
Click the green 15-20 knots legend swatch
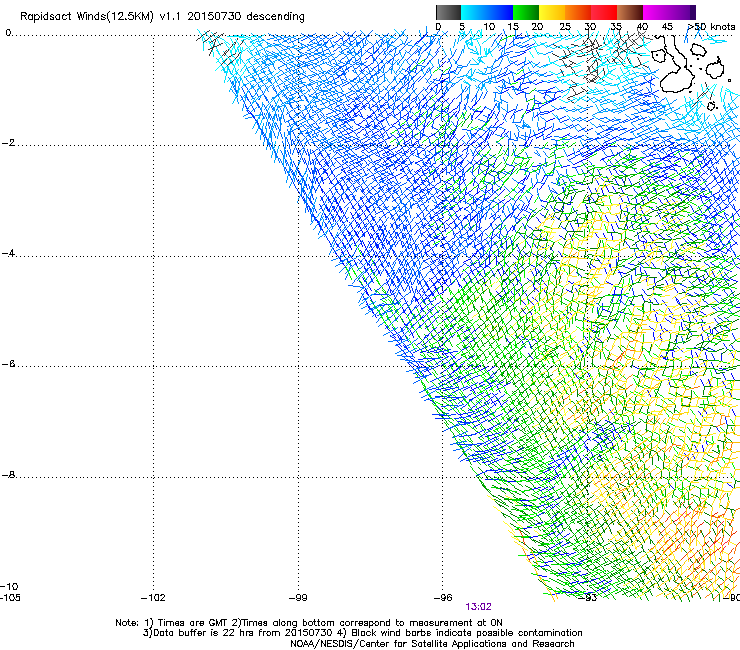click(x=526, y=12)
